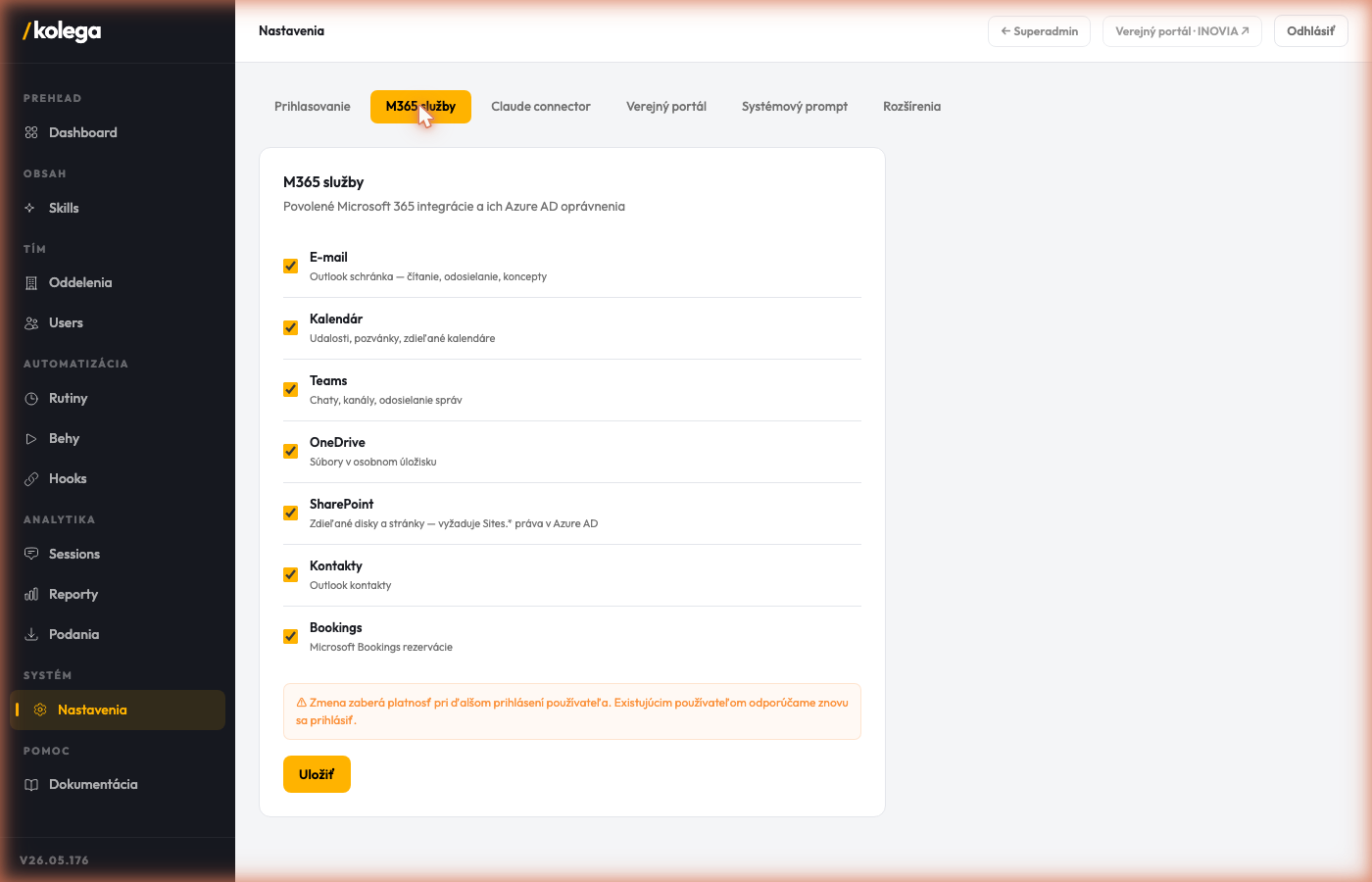This screenshot has height=882, width=1372.
Task: Open Verejný portál INOVIA link
Action: tap(1182, 31)
